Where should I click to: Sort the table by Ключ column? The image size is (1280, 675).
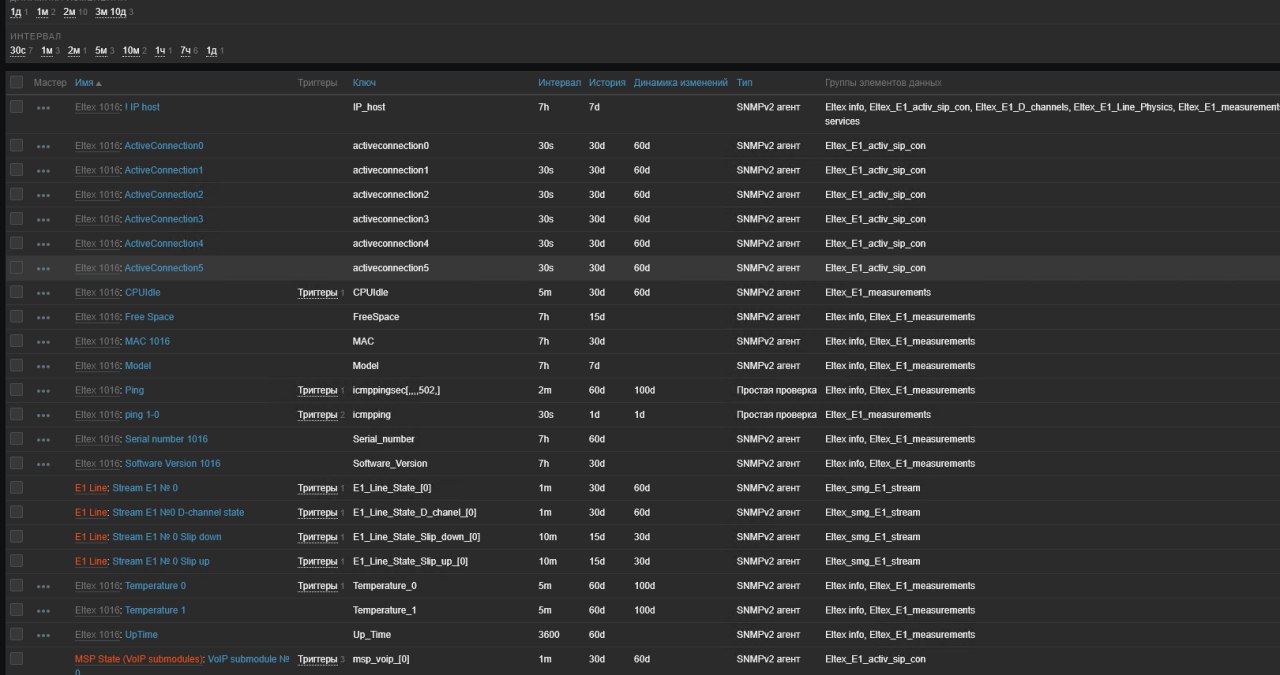tap(364, 82)
